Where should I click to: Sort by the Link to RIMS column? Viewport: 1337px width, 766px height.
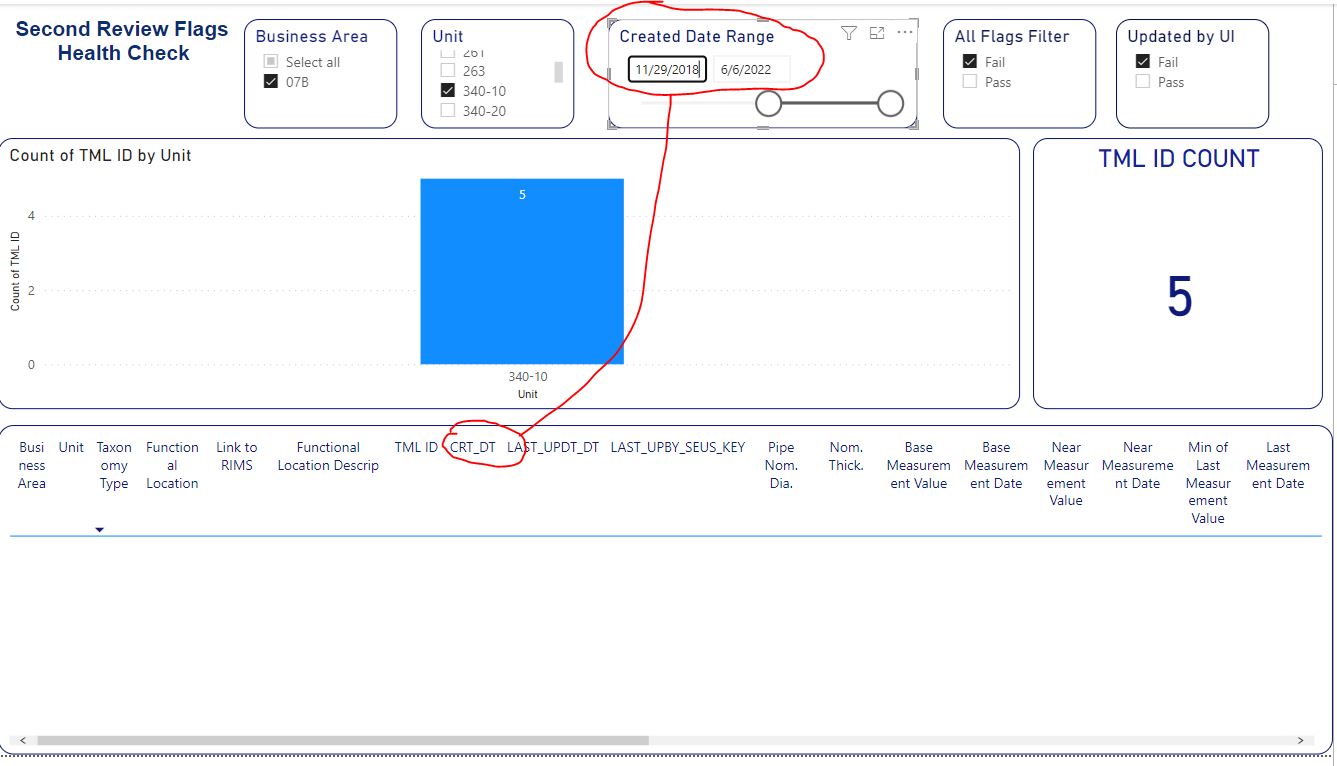[x=237, y=456]
